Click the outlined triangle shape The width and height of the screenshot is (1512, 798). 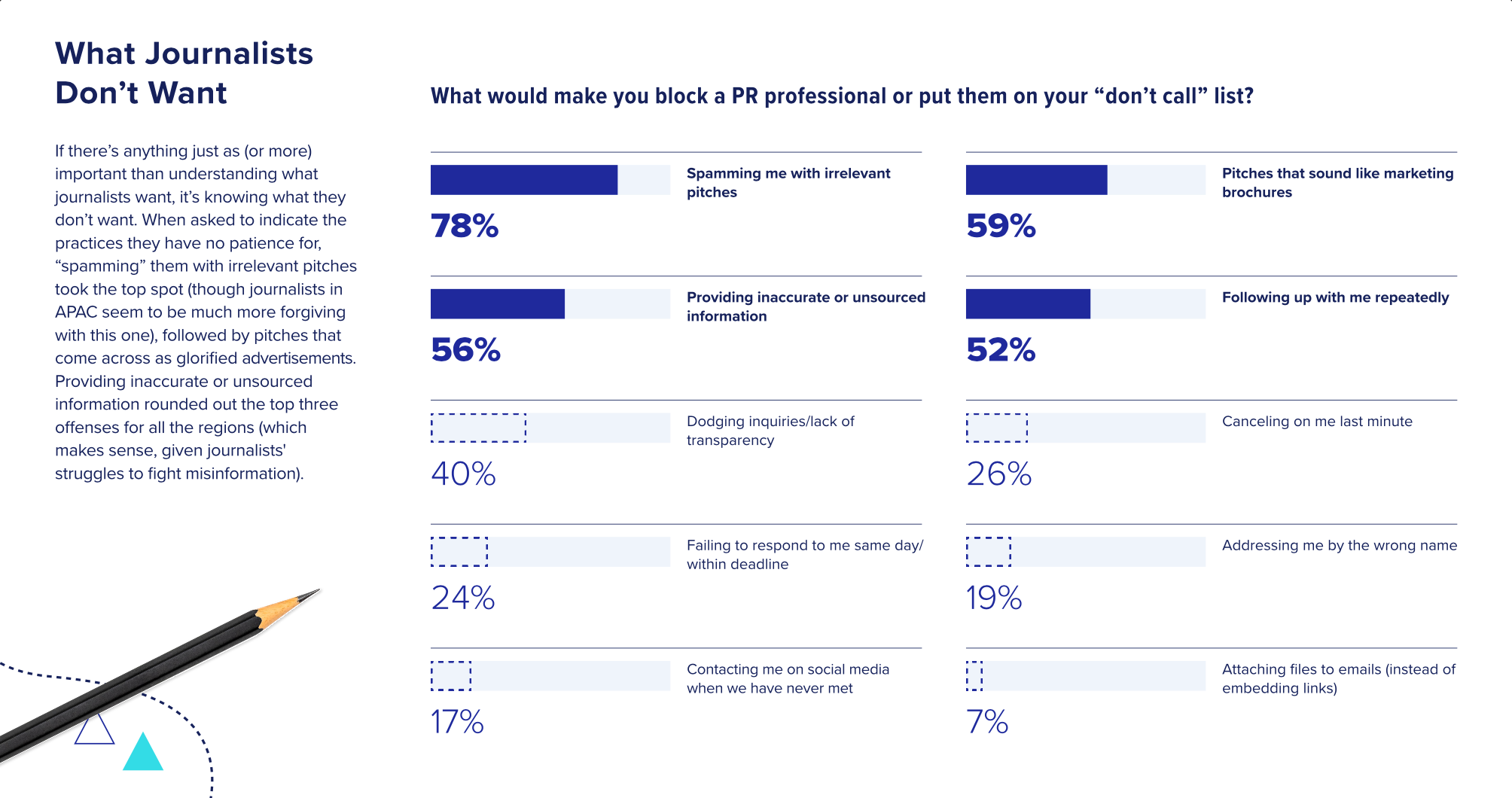pyautogui.click(x=94, y=730)
